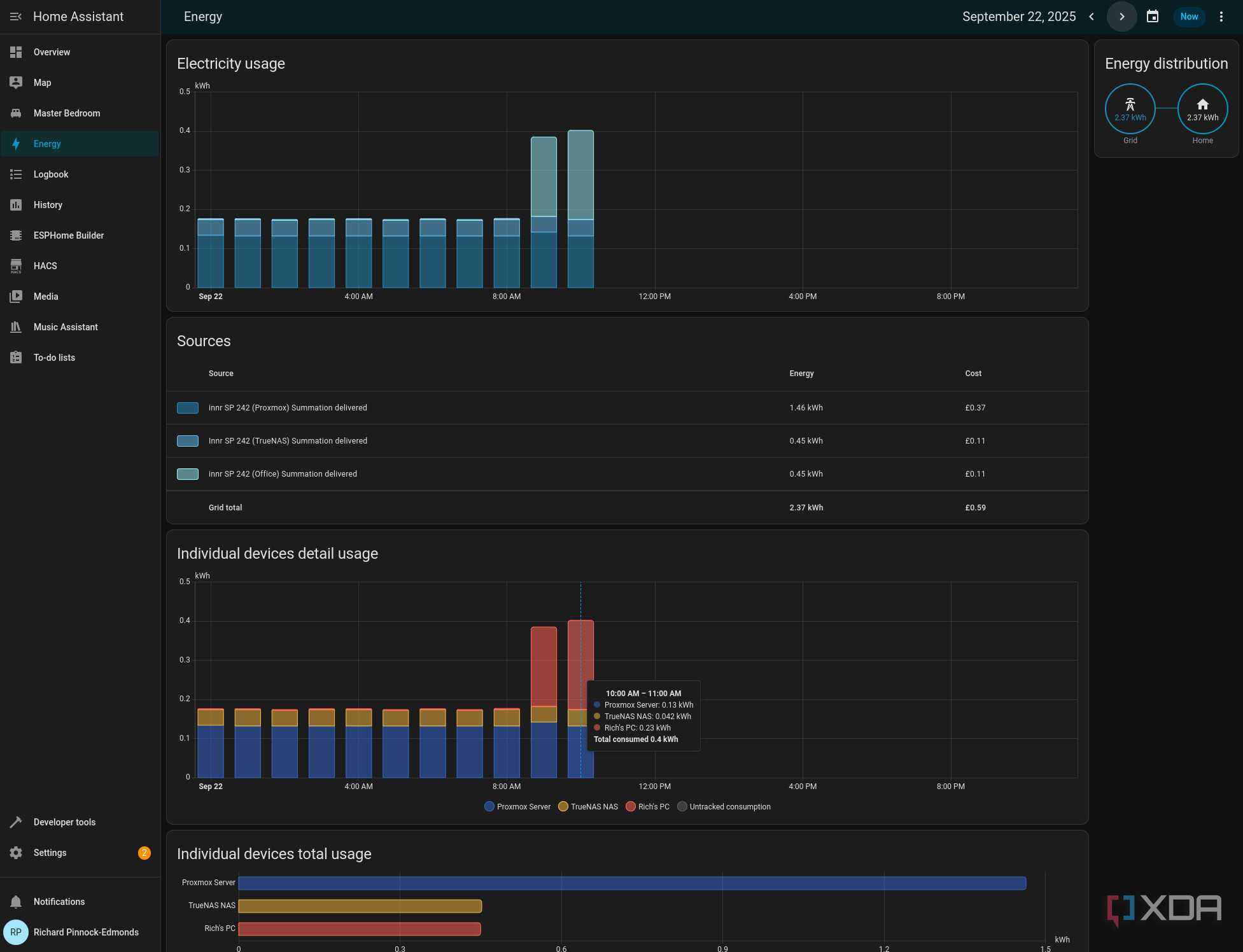
Task: Open the Master Bedroom bed icon
Action: [x=16, y=113]
